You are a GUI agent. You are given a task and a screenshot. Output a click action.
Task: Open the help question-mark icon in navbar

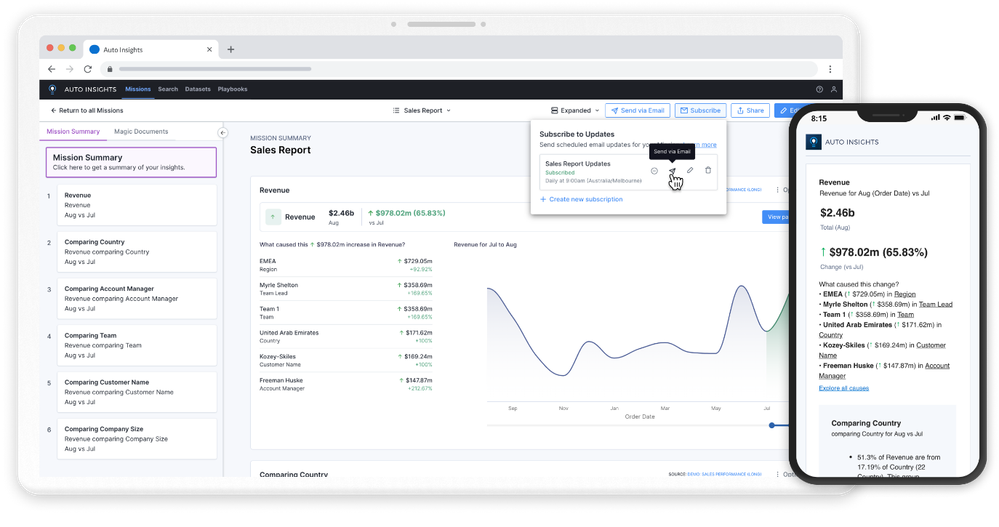[x=819, y=89]
